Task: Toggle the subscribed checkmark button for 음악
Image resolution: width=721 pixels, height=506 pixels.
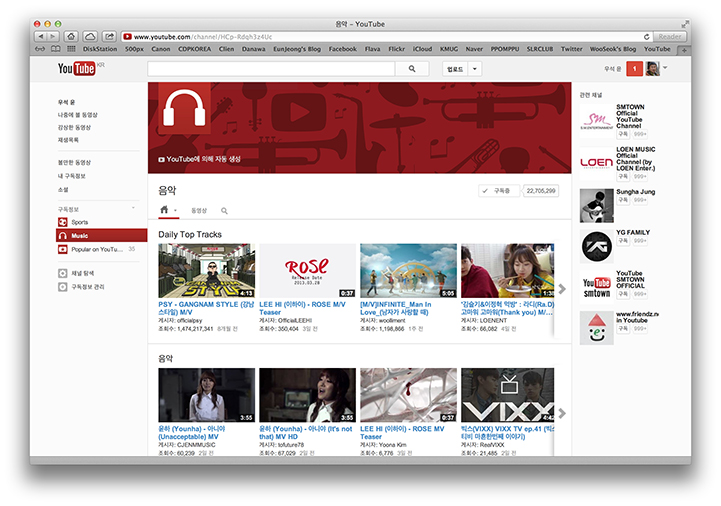Action: pyautogui.click(x=499, y=190)
